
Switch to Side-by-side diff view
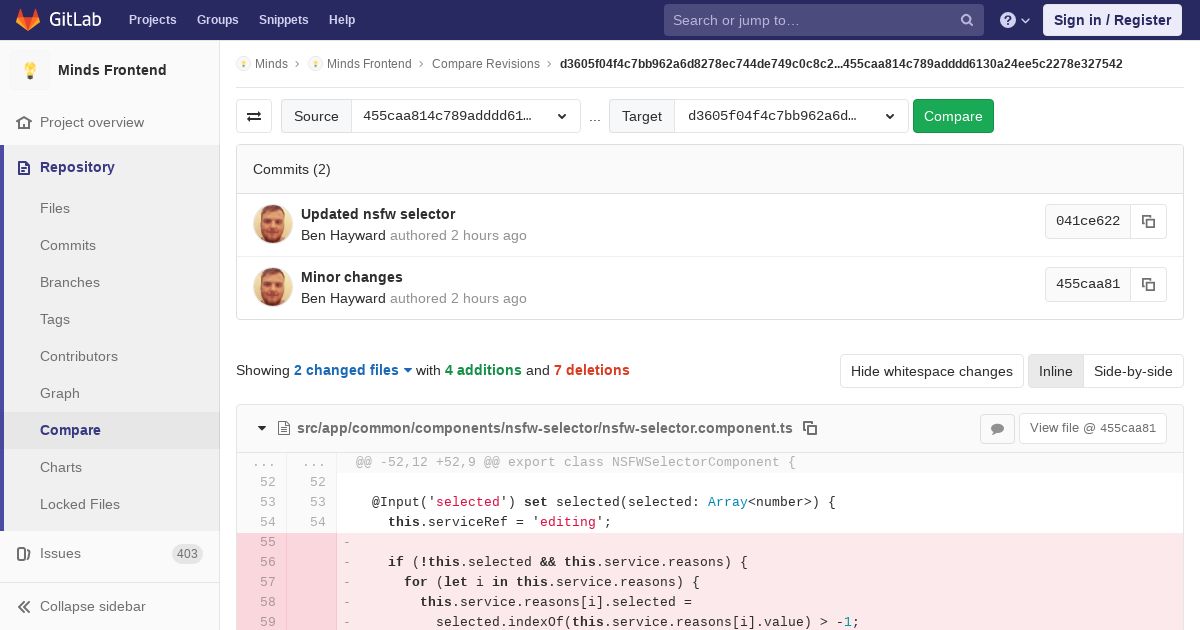tap(1133, 371)
